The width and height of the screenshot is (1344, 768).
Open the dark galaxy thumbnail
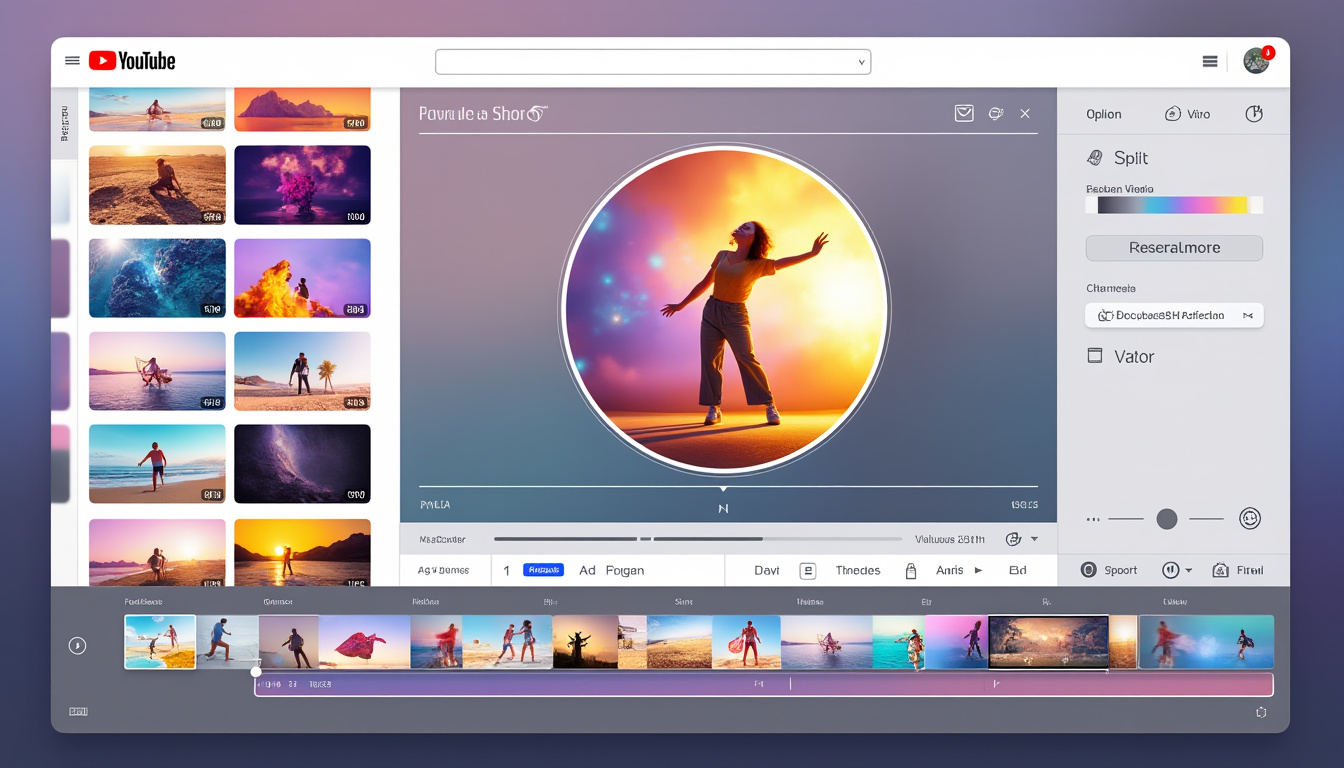(x=302, y=464)
